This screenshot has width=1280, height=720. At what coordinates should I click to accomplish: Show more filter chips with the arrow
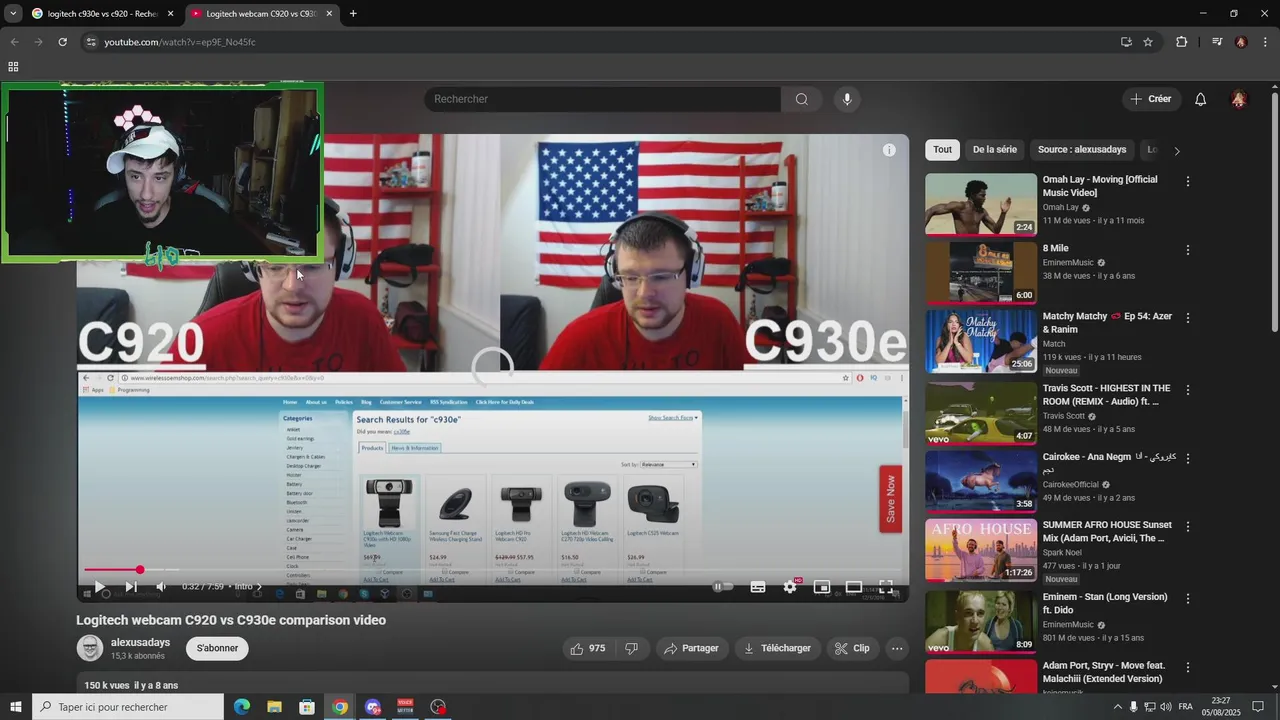click(1177, 151)
